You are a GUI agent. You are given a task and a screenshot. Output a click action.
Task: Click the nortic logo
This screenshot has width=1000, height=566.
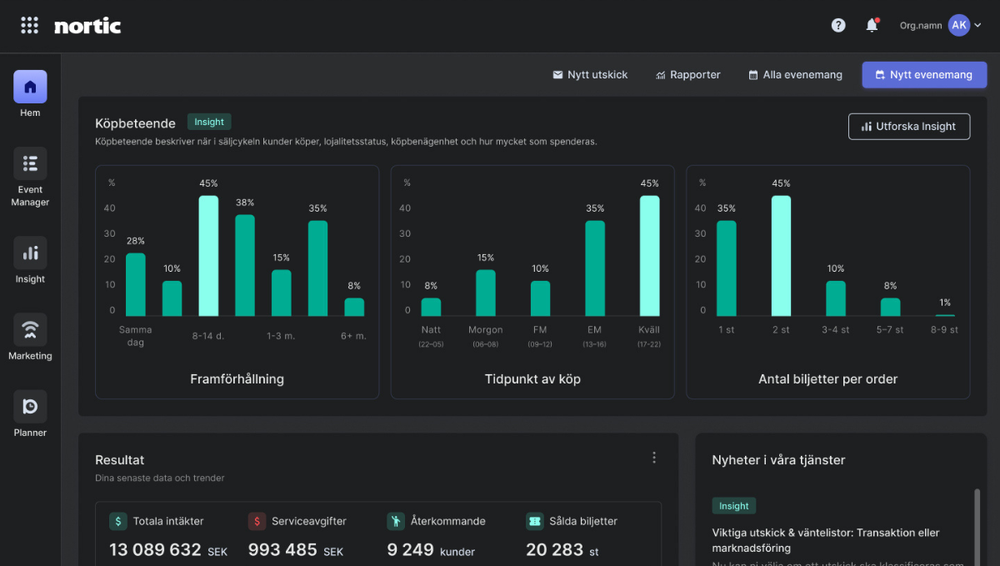(x=87, y=26)
